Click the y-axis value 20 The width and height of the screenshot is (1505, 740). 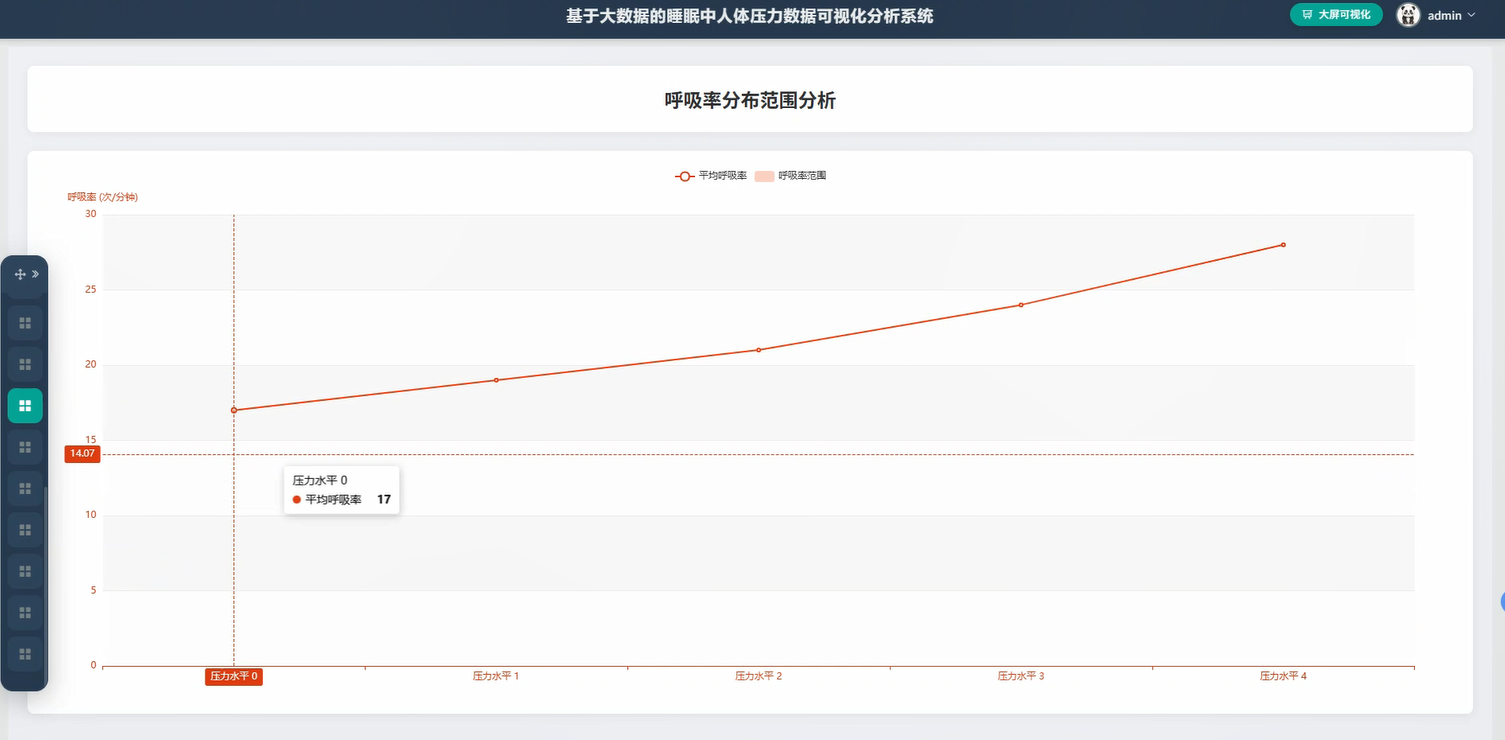click(x=91, y=365)
